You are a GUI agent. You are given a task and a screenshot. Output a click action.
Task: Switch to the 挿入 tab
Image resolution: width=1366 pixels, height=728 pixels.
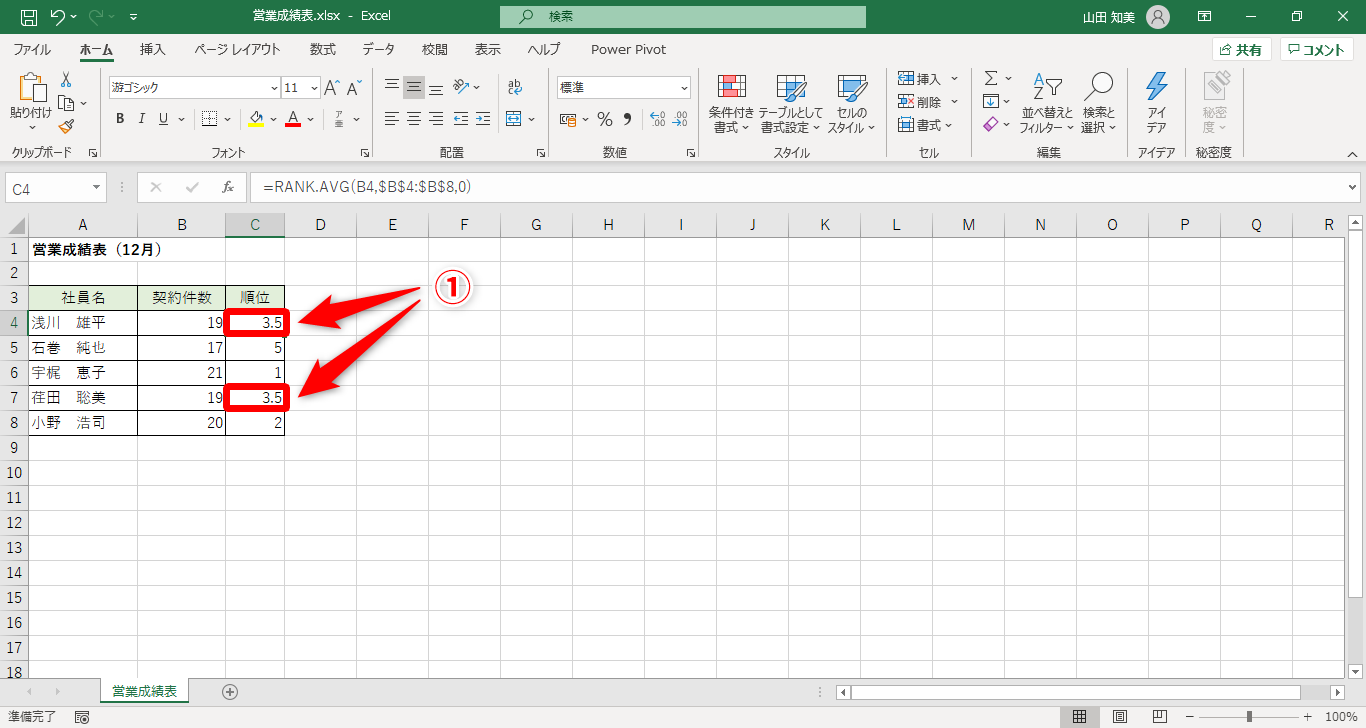152,49
